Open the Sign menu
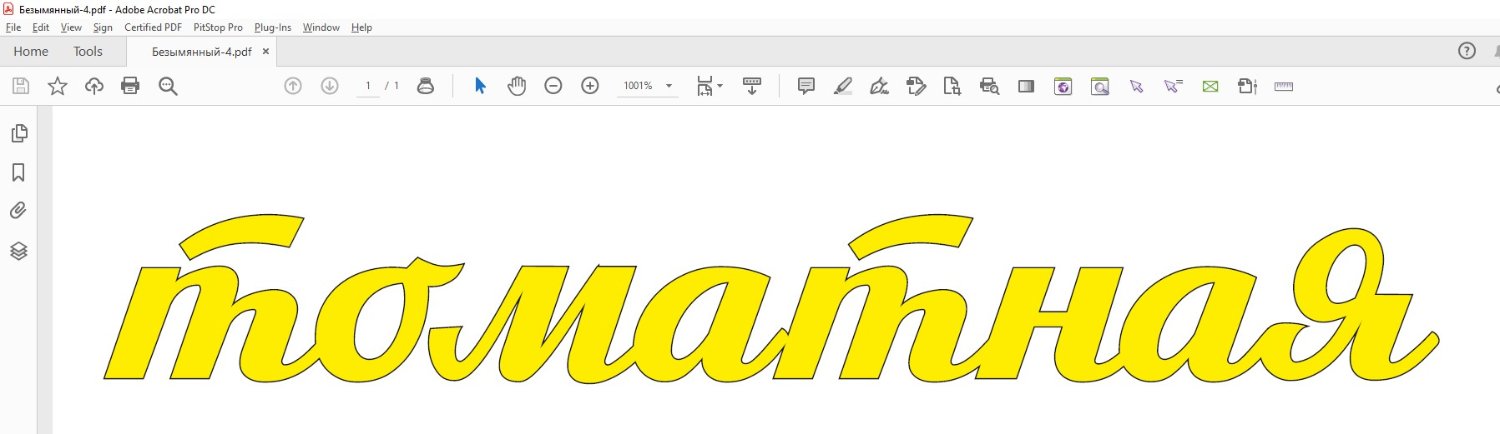The image size is (1500, 434). (x=103, y=27)
